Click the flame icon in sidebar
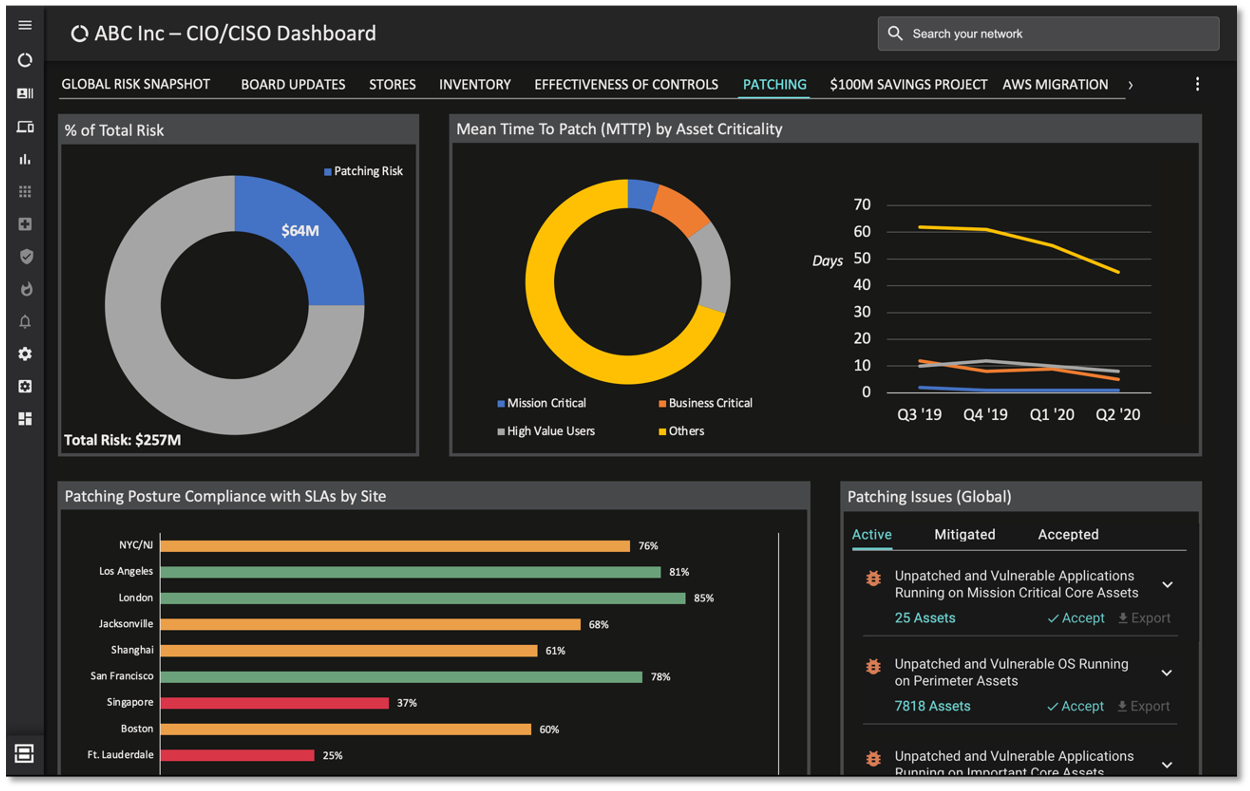Image resolution: width=1250 pixels, height=791 pixels. coord(25,289)
